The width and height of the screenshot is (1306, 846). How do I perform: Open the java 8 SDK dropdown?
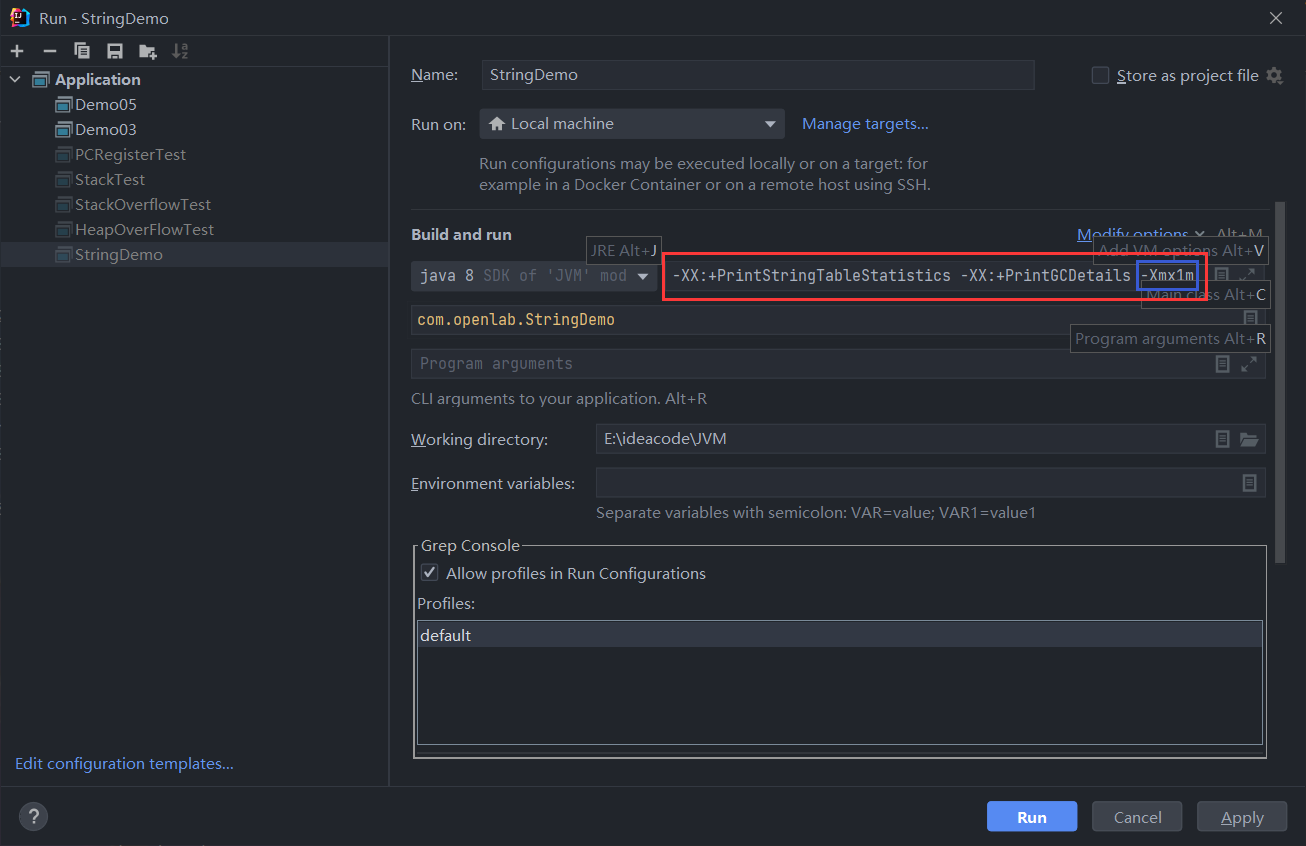click(534, 276)
